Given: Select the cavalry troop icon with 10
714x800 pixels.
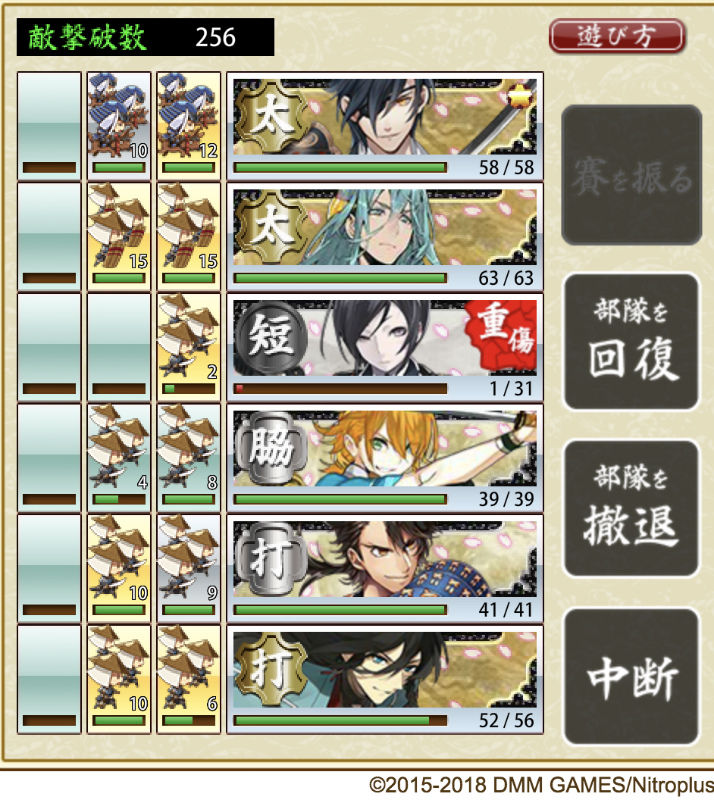Looking at the screenshot, I should [119, 126].
